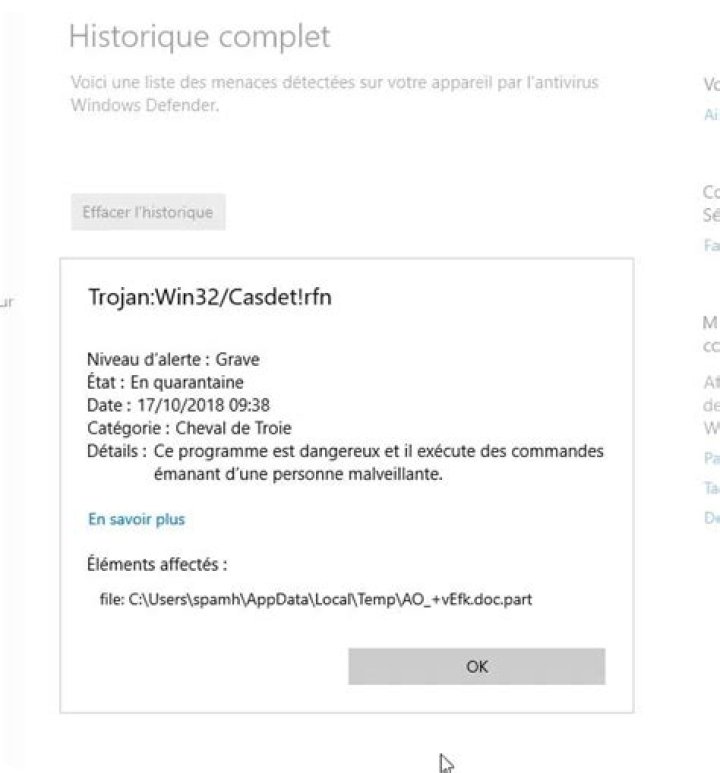Image resolution: width=720 pixels, height=773 pixels.
Task: Click the cut-off 'Vo' heading at right
Action: click(x=710, y=85)
